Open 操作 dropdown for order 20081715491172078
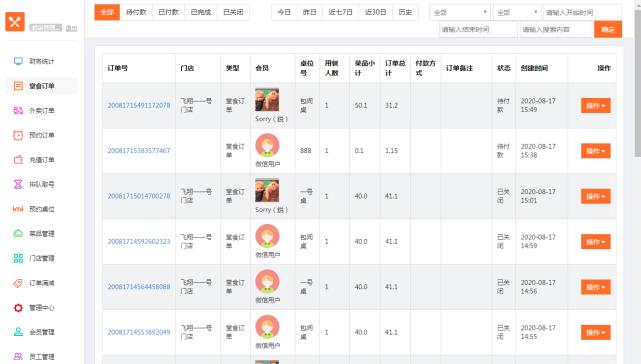Image resolution: width=641 pixels, height=364 pixels. pyautogui.click(x=596, y=106)
